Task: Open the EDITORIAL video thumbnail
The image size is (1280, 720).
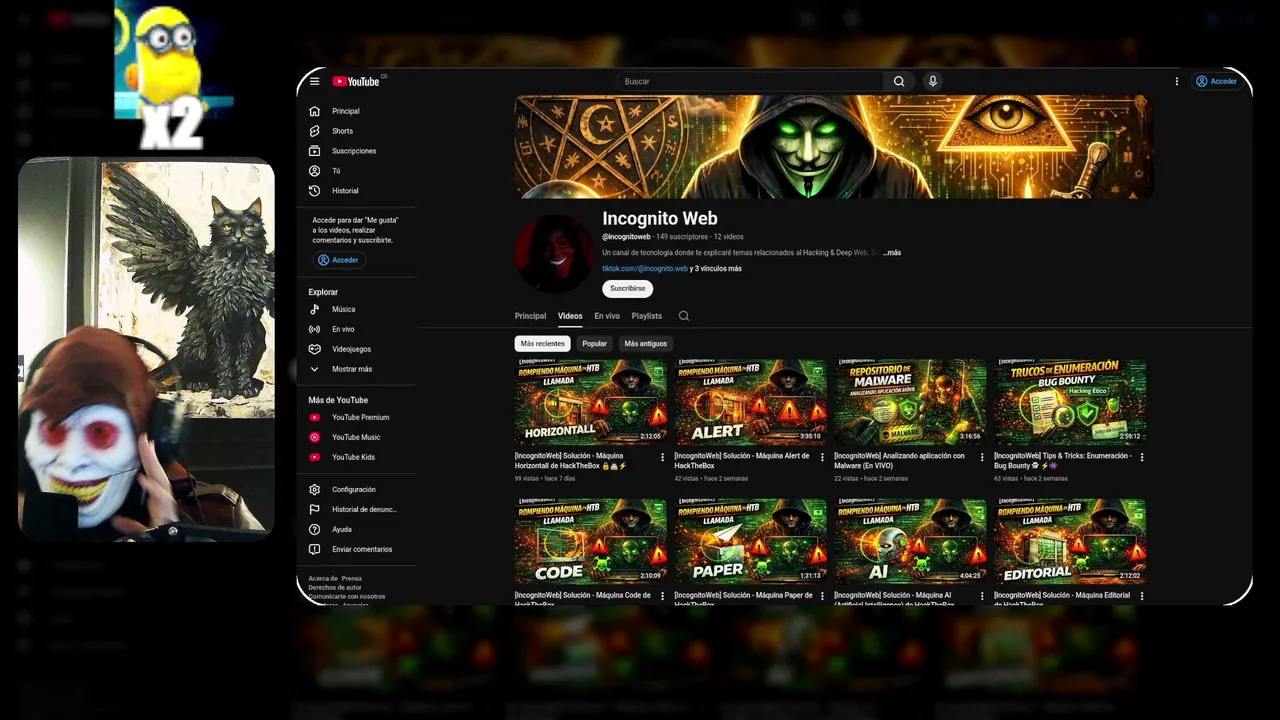Action: (1070, 541)
